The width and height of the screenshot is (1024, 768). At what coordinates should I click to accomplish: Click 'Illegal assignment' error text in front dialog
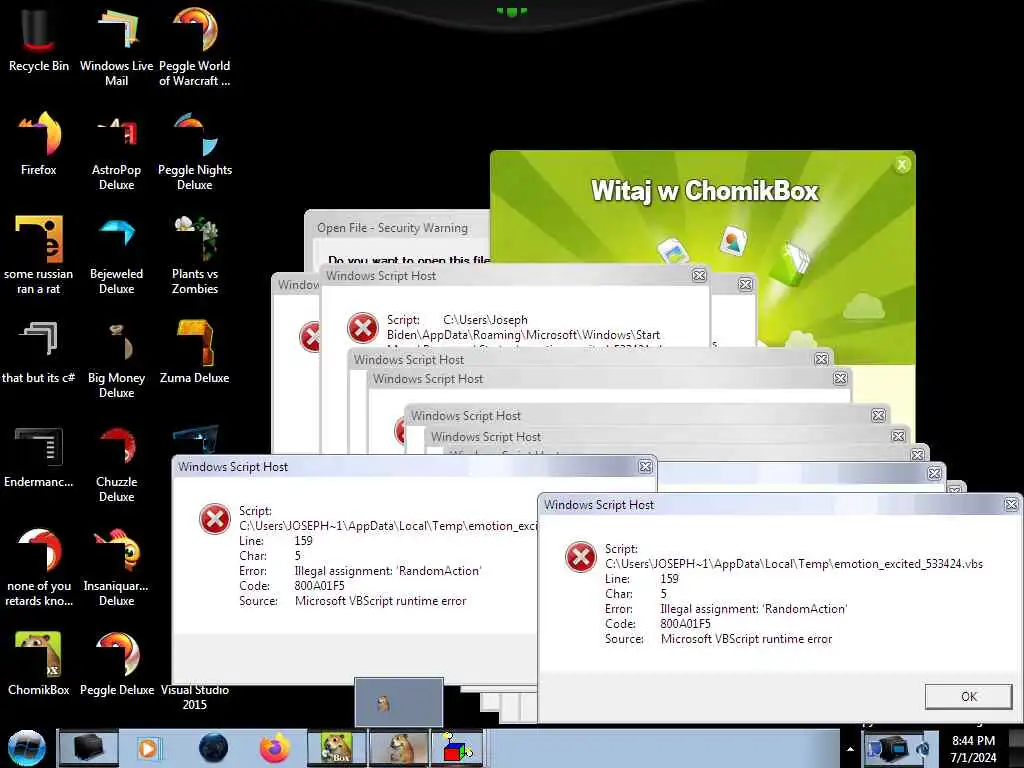(754, 609)
